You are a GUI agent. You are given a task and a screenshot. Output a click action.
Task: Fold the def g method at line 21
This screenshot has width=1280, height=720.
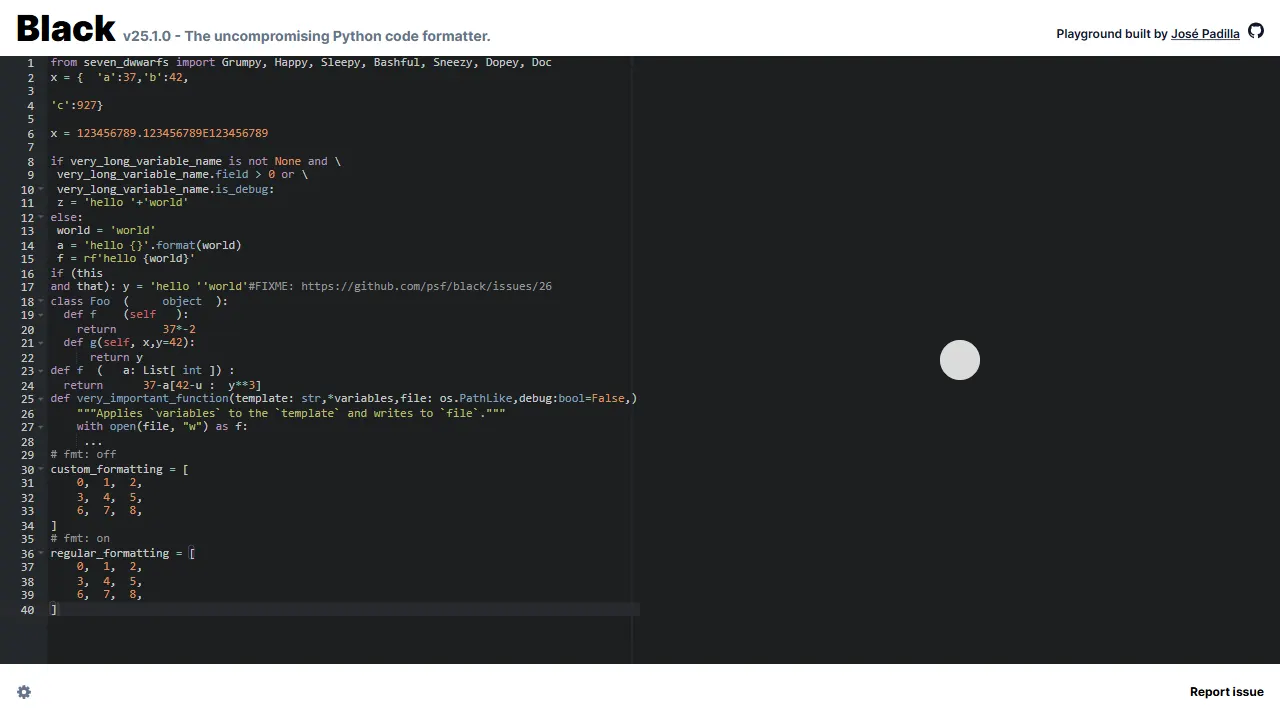click(x=41, y=343)
